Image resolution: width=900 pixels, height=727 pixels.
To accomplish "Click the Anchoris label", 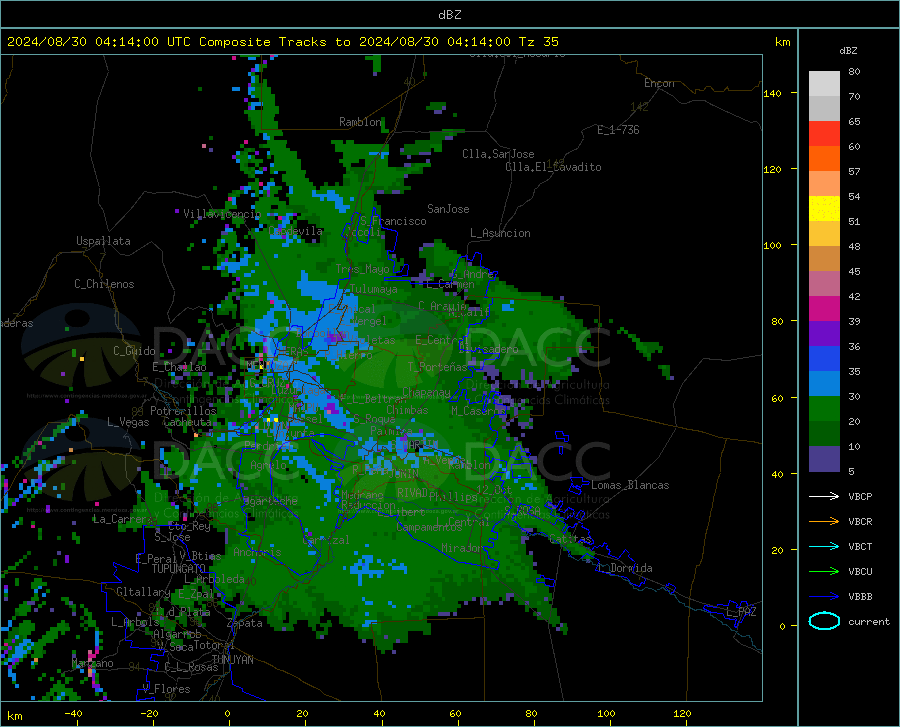I will point(257,552).
